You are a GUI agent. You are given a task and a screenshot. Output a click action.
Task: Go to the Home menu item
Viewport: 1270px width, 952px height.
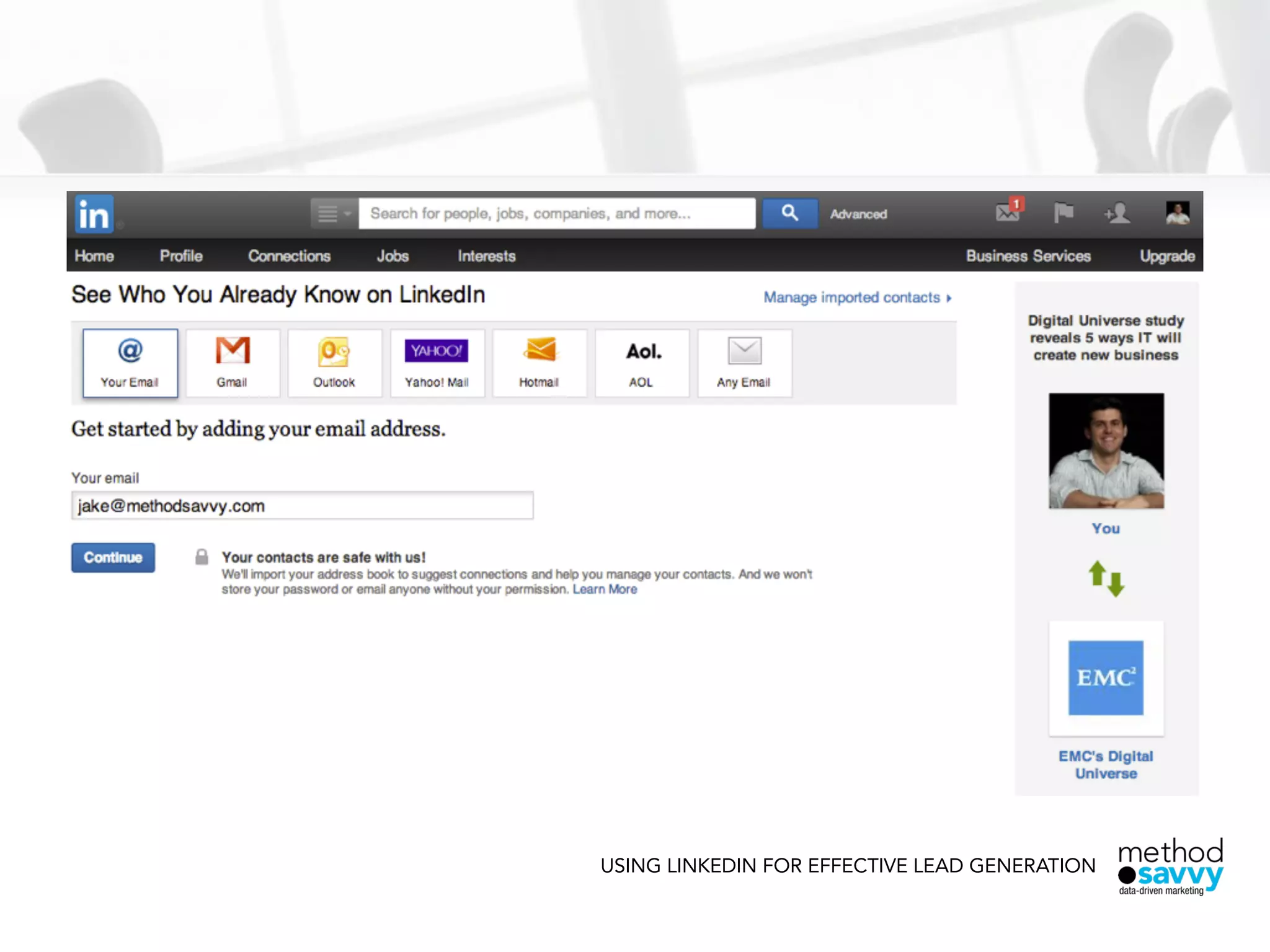click(x=94, y=256)
